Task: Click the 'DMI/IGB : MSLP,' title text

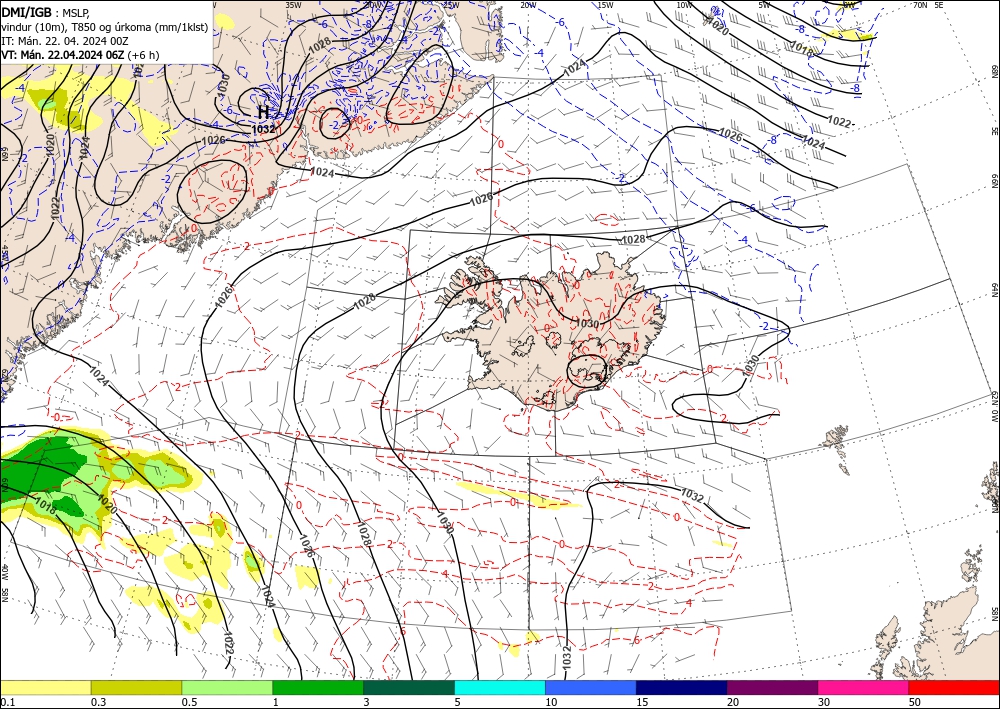Action: pyautogui.click(x=45, y=12)
